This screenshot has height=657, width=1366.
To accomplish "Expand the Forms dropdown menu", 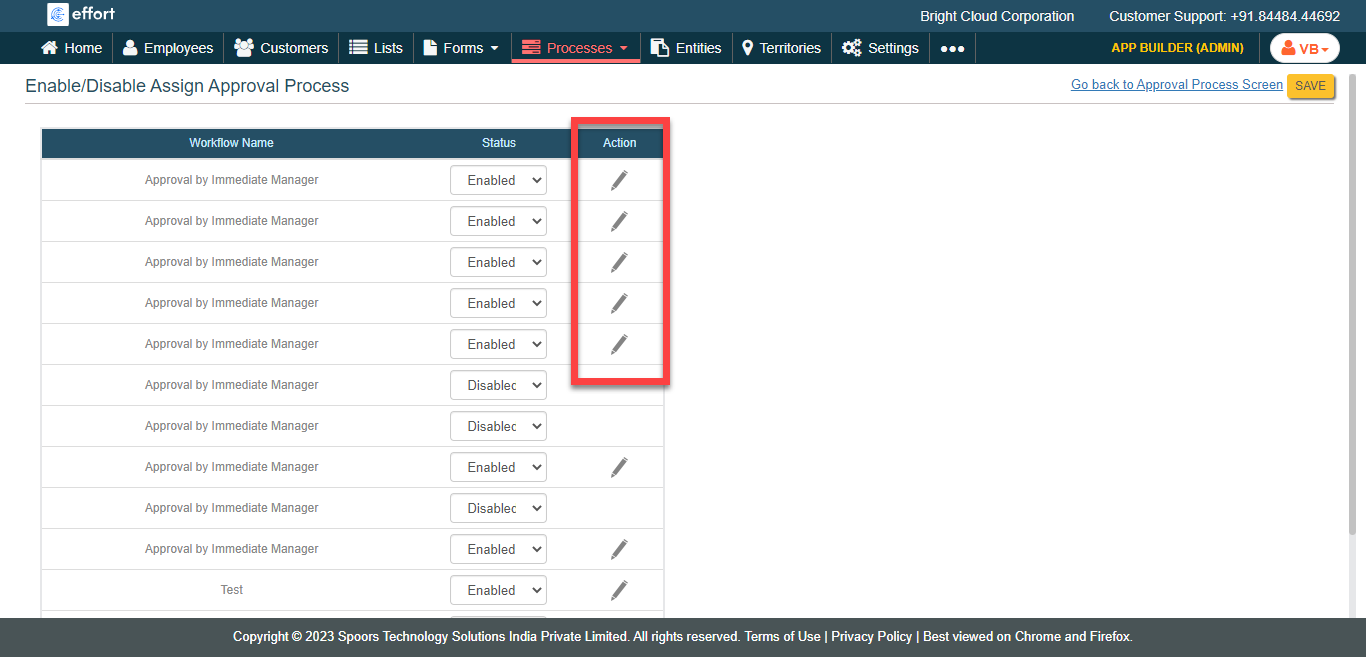I will pyautogui.click(x=461, y=48).
